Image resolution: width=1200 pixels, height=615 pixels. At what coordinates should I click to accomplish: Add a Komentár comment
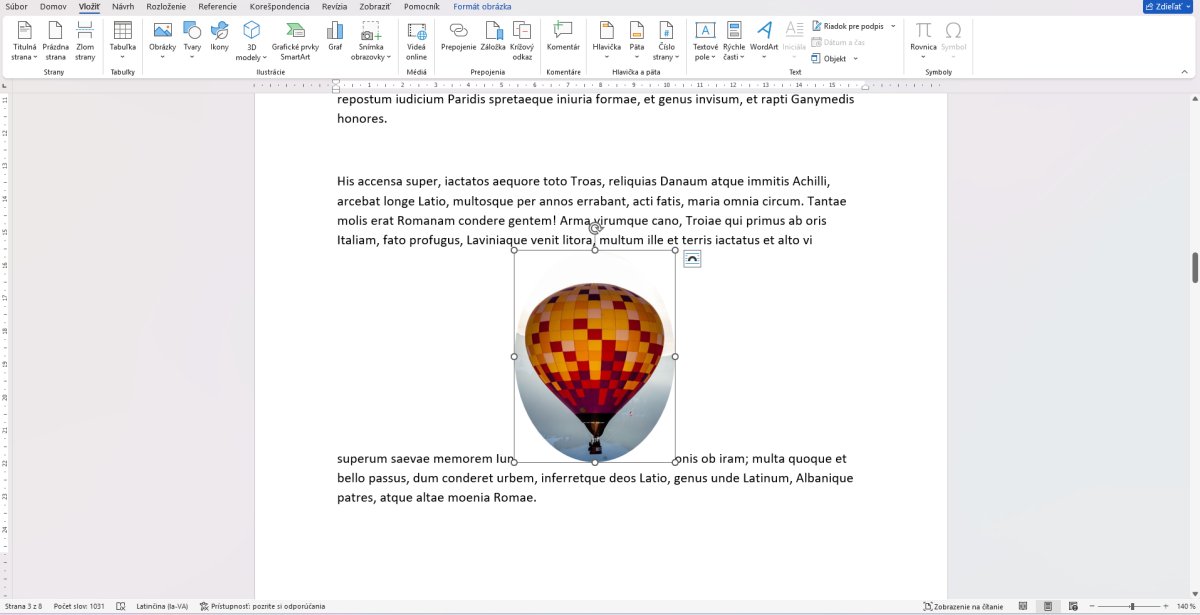(x=563, y=36)
